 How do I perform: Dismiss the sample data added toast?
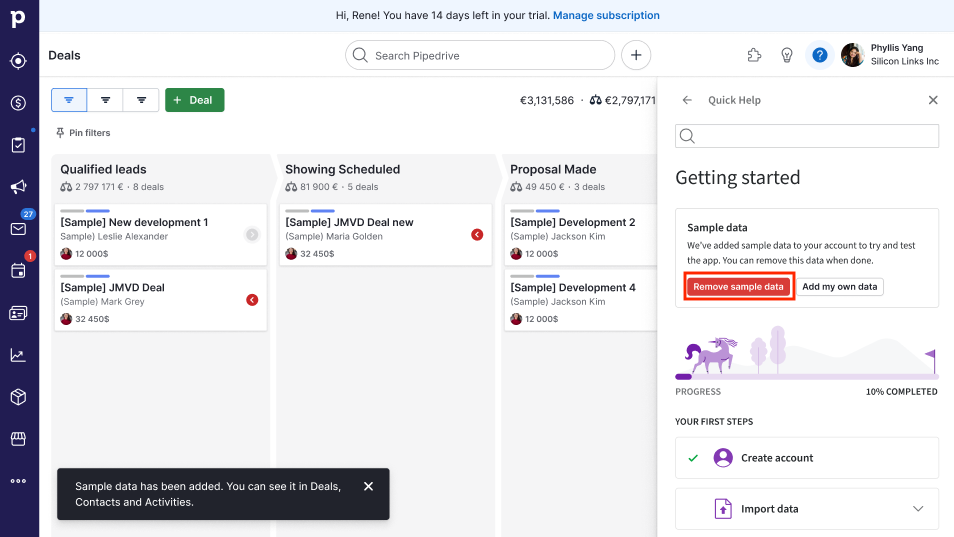(x=368, y=486)
